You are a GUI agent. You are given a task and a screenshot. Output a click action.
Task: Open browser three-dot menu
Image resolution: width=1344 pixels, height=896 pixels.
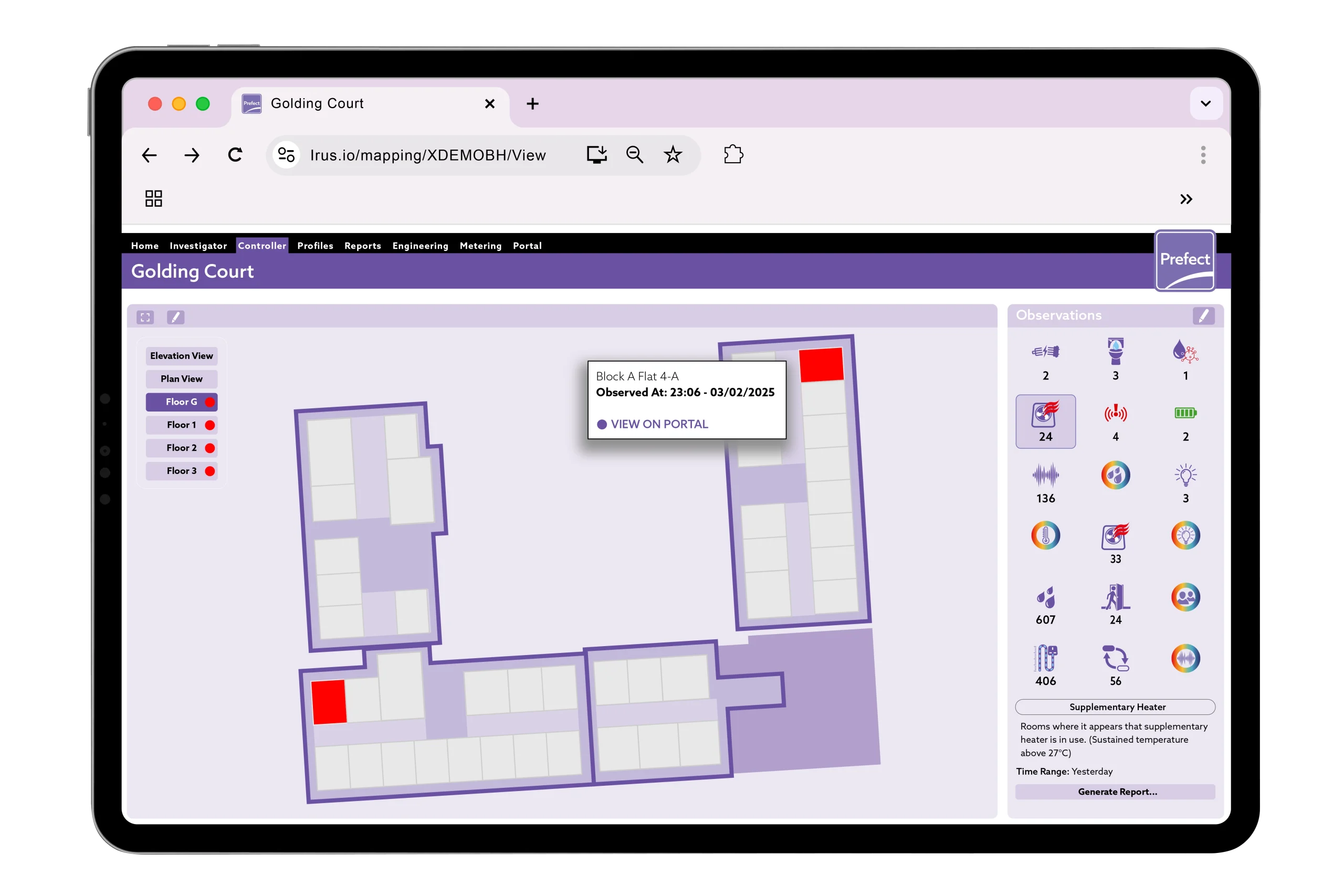point(1203,155)
